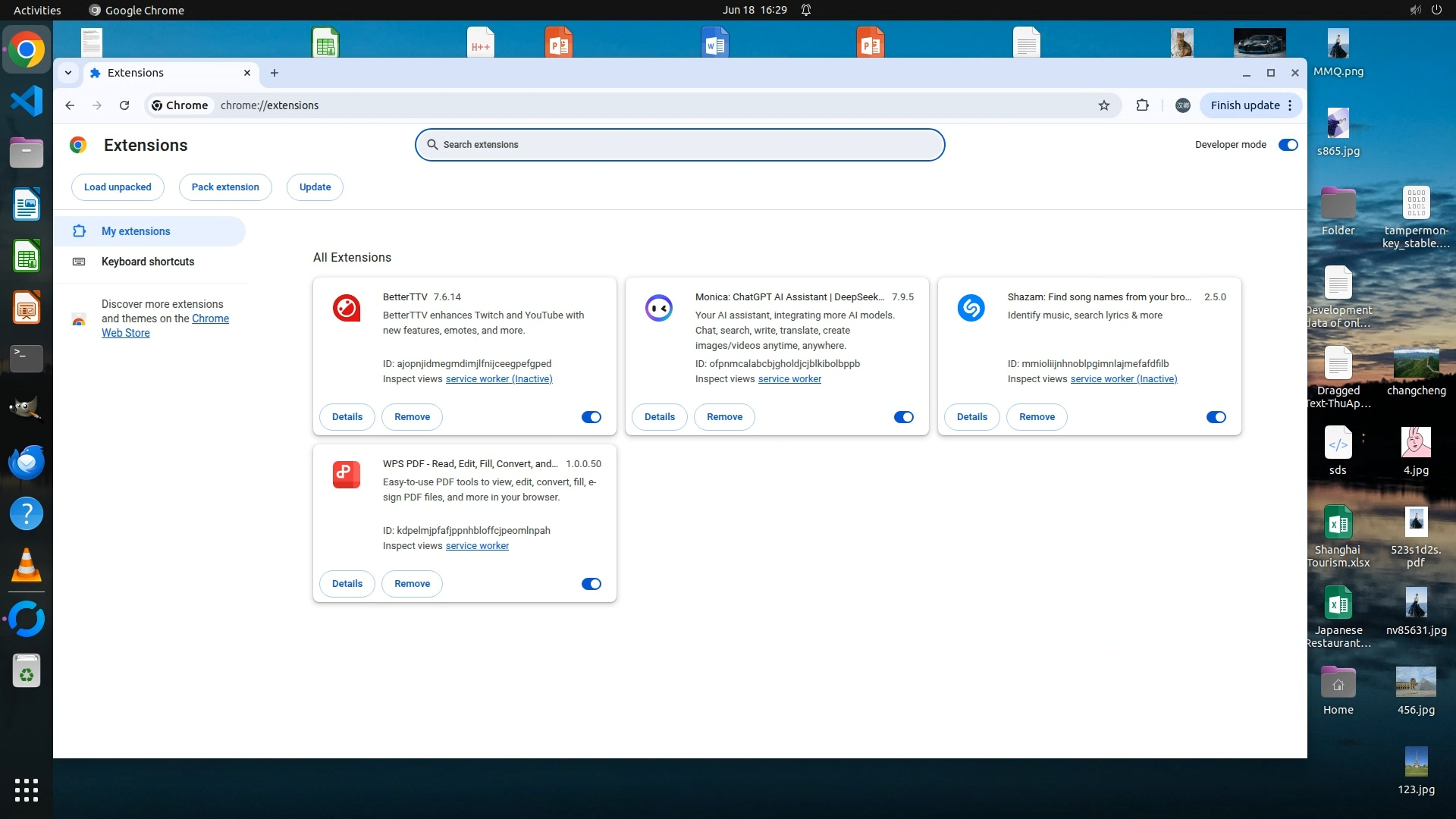Turn off the BetterTTV extension toggle
Image resolution: width=1456 pixels, height=819 pixels.
[591, 417]
